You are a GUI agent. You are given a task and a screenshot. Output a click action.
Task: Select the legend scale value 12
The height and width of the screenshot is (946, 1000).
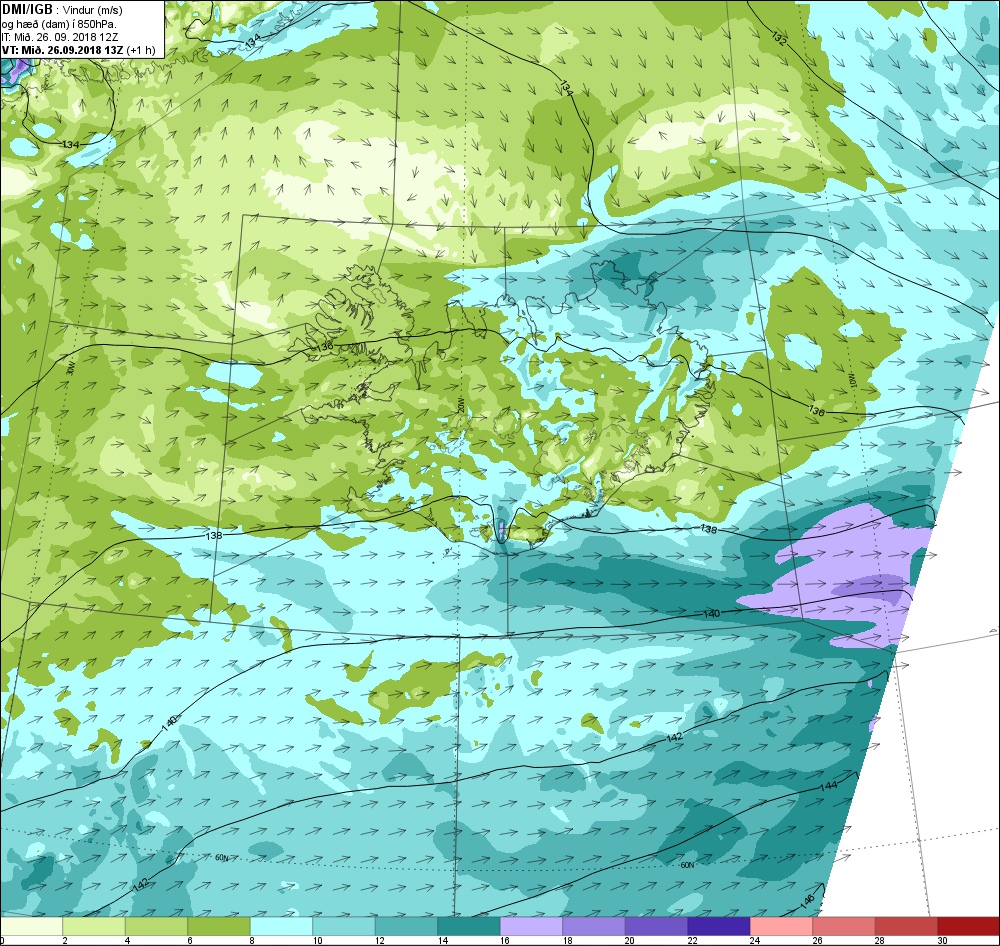point(380,940)
